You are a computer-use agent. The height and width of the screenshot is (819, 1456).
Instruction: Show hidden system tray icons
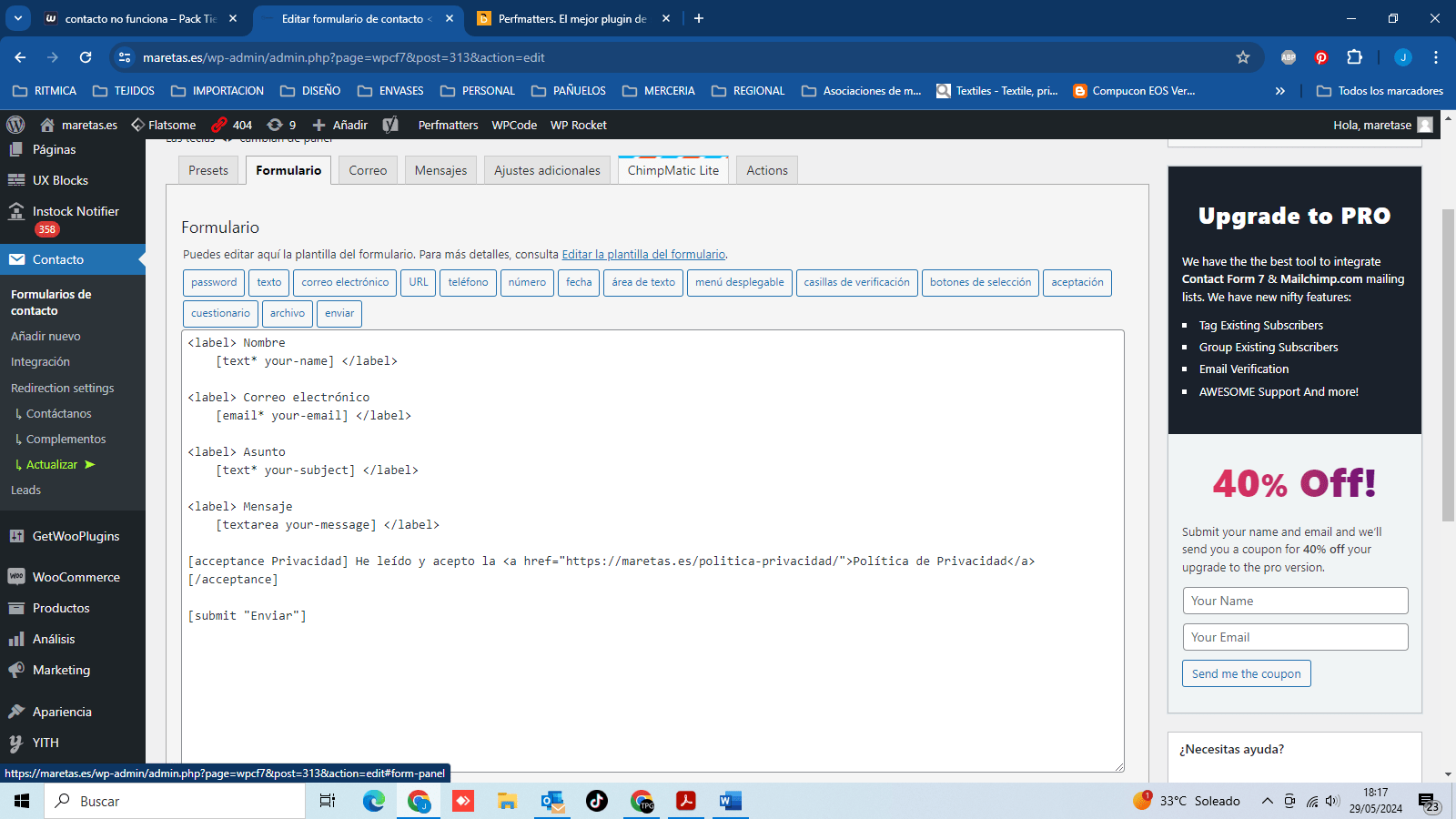[1267, 801]
